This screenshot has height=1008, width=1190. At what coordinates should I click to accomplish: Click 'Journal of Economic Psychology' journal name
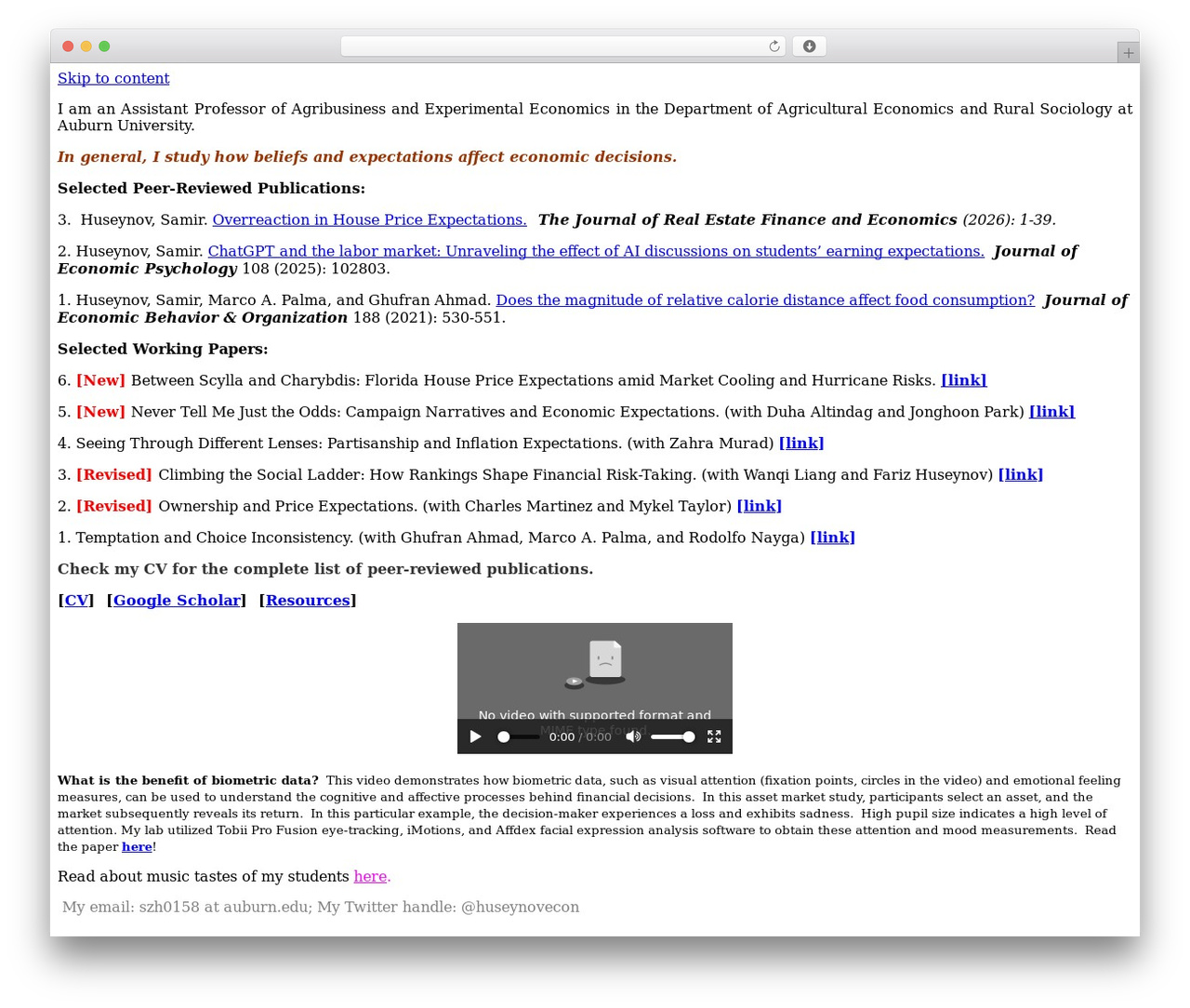click(x=567, y=259)
